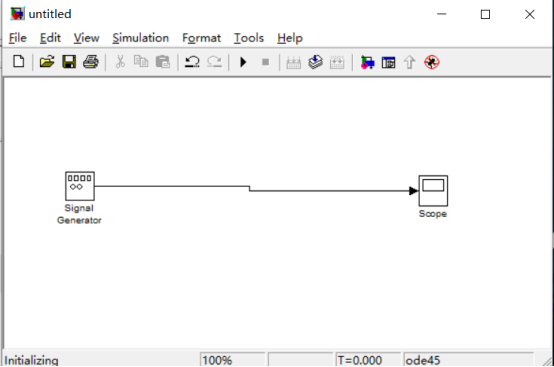554x367 pixels.
Task: Click the ode45 solver status field
Action: click(468, 360)
